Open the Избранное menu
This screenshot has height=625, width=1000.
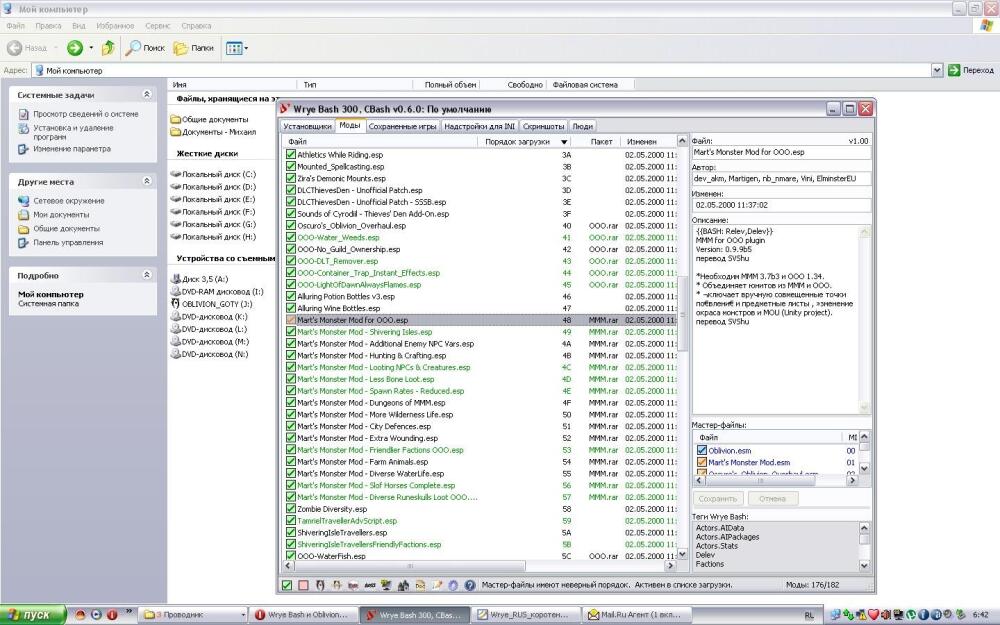(115, 26)
